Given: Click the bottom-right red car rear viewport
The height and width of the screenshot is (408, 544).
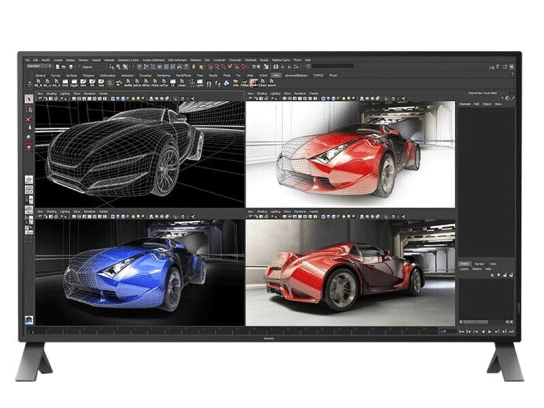Looking at the screenshot, I should click(350, 272).
